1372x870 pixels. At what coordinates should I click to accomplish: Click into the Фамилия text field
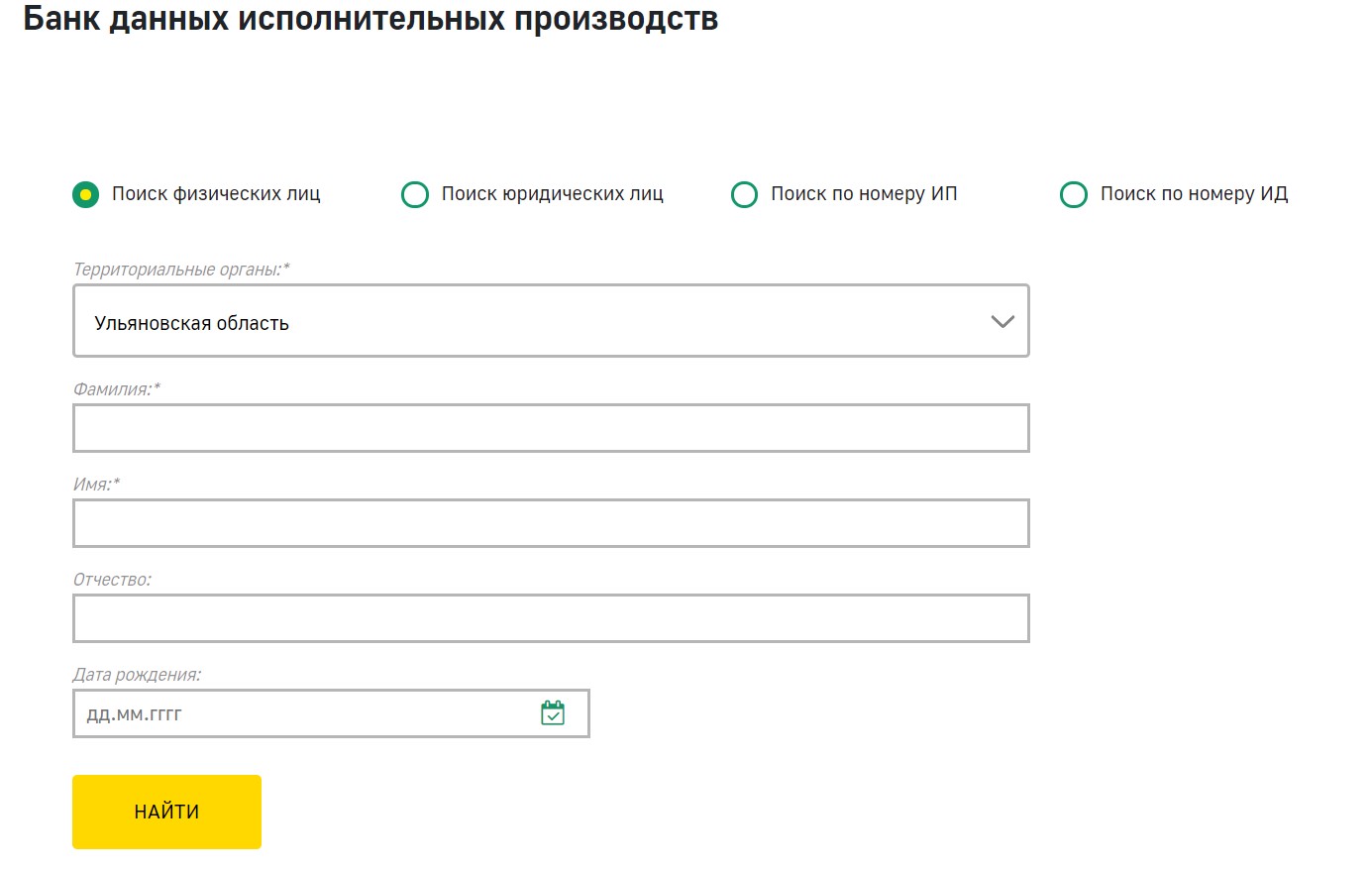551,427
